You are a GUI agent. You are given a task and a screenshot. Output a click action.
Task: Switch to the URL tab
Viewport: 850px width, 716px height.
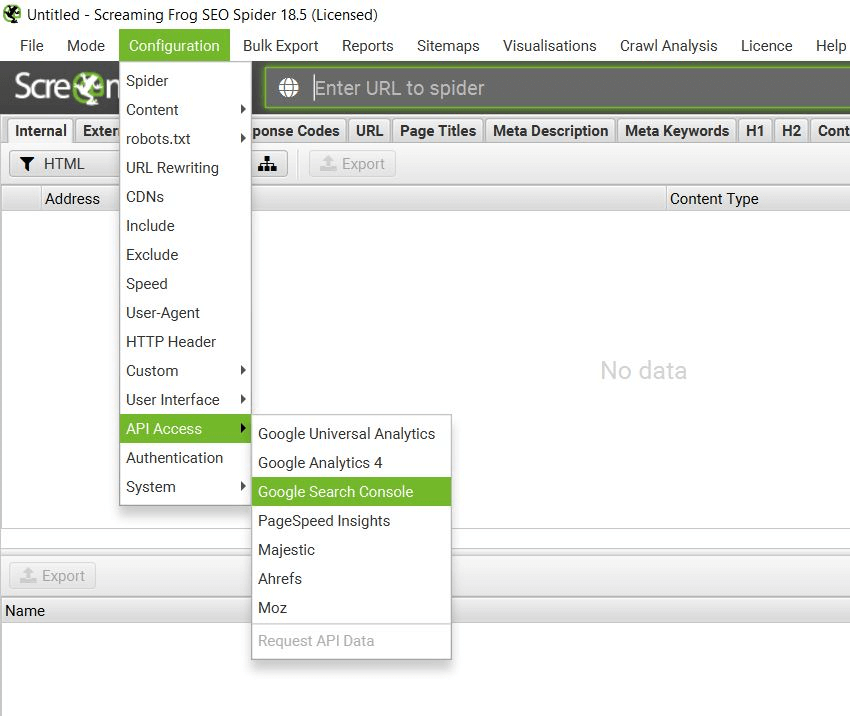(x=369, y=131)
